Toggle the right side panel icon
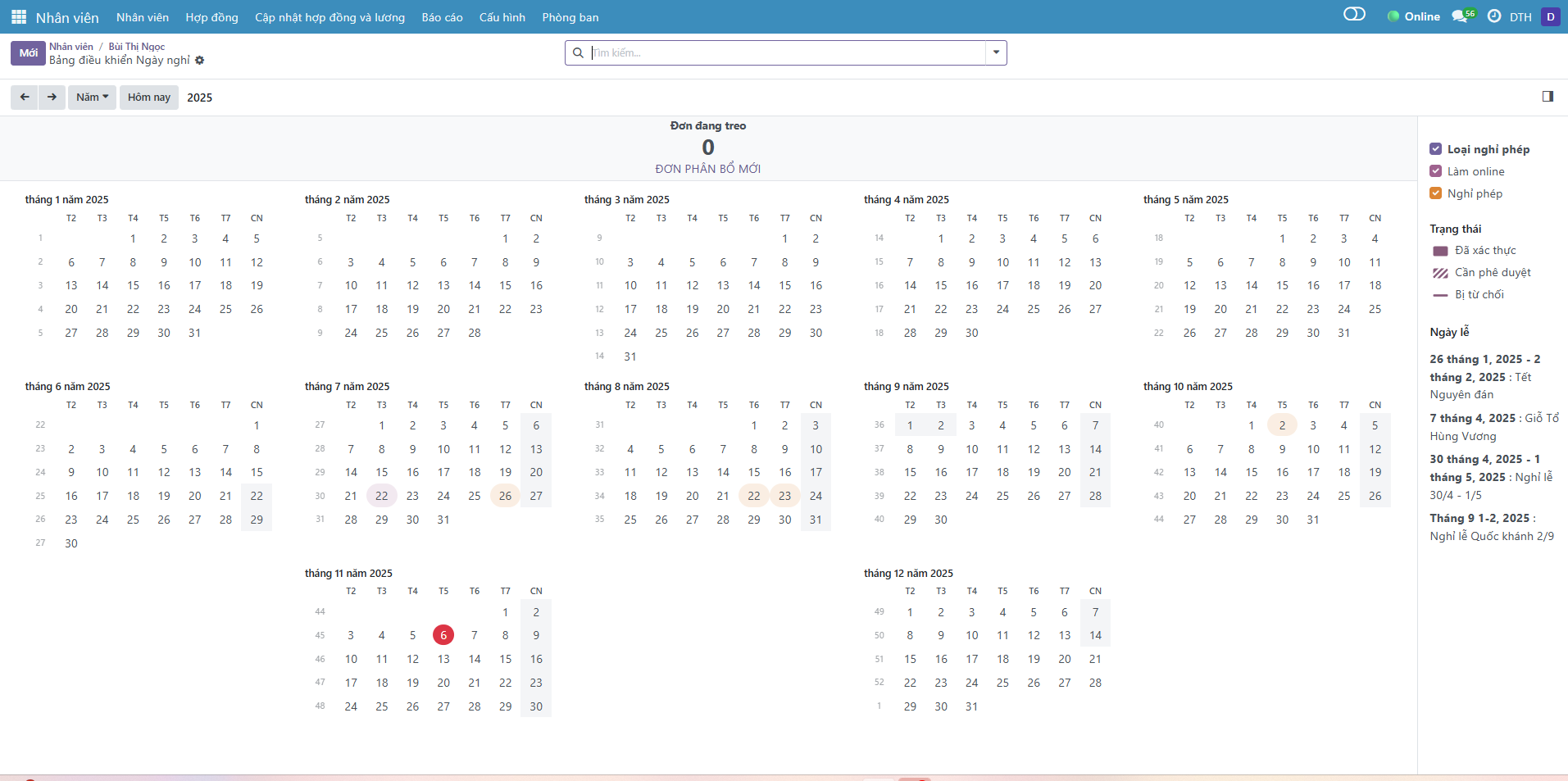1568x781 pixels. click(1548, 97)
